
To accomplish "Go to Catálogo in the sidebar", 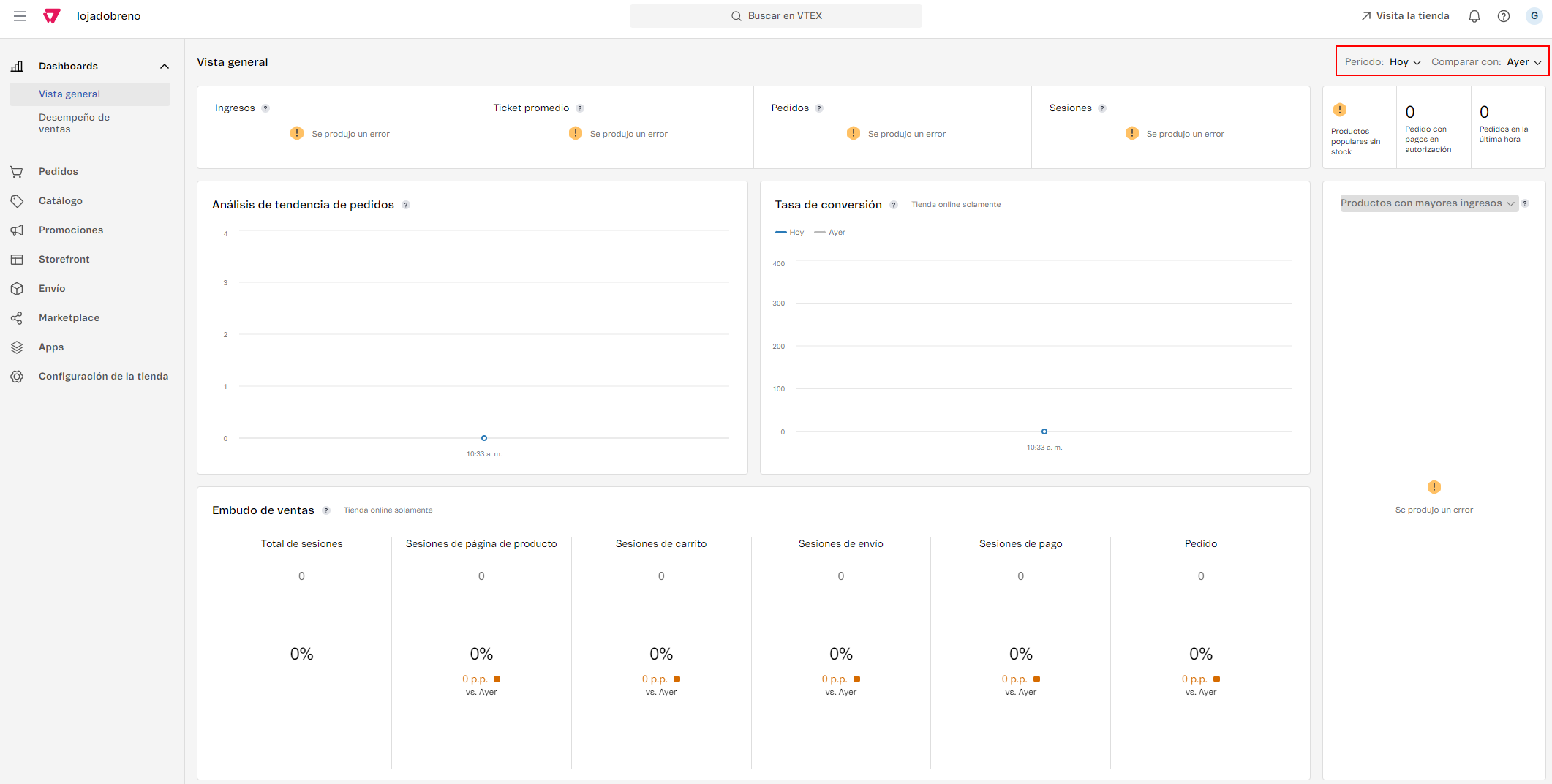I will (x=61, y=201).
